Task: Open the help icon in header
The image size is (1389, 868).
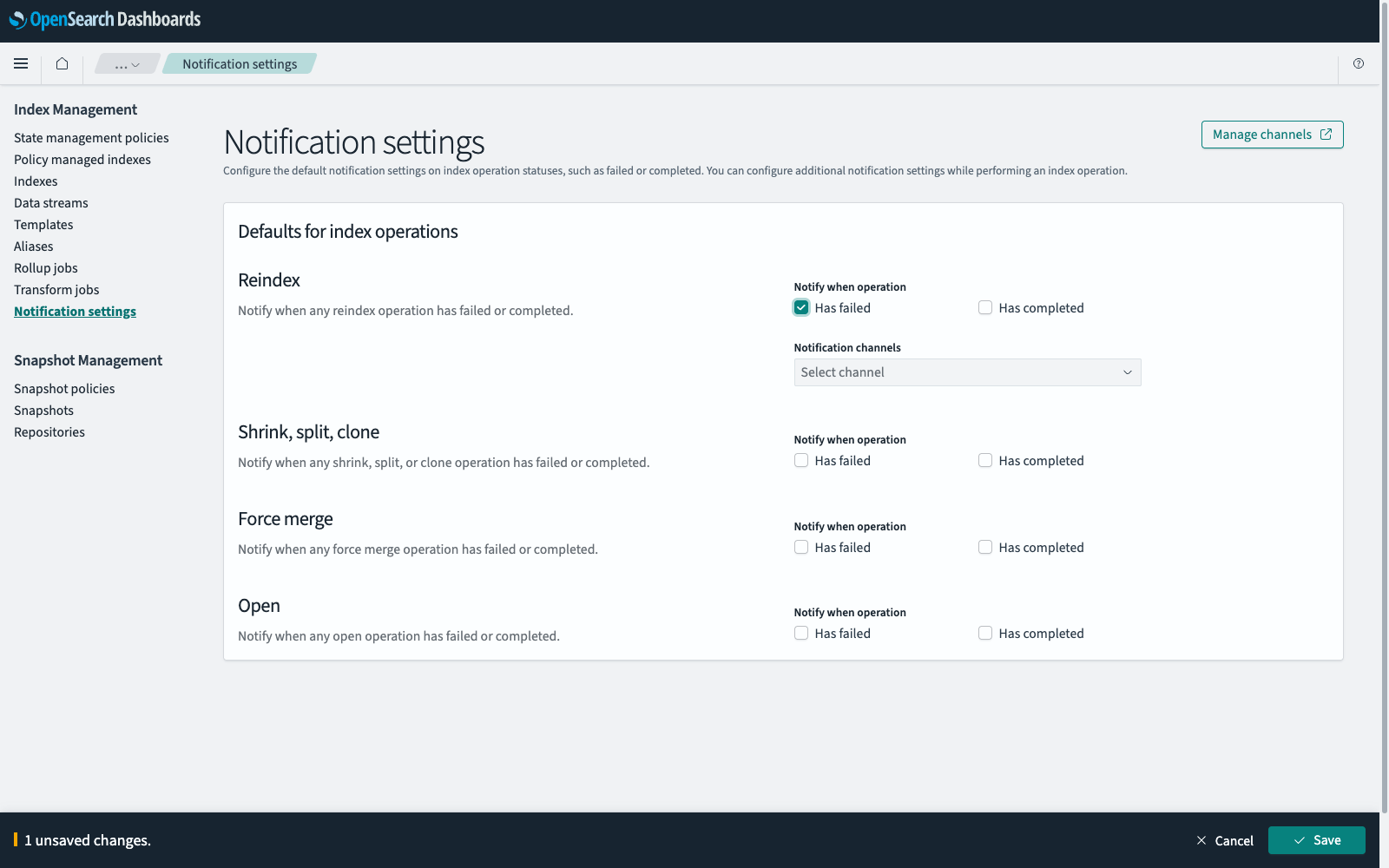Action: pos(1359,63)
